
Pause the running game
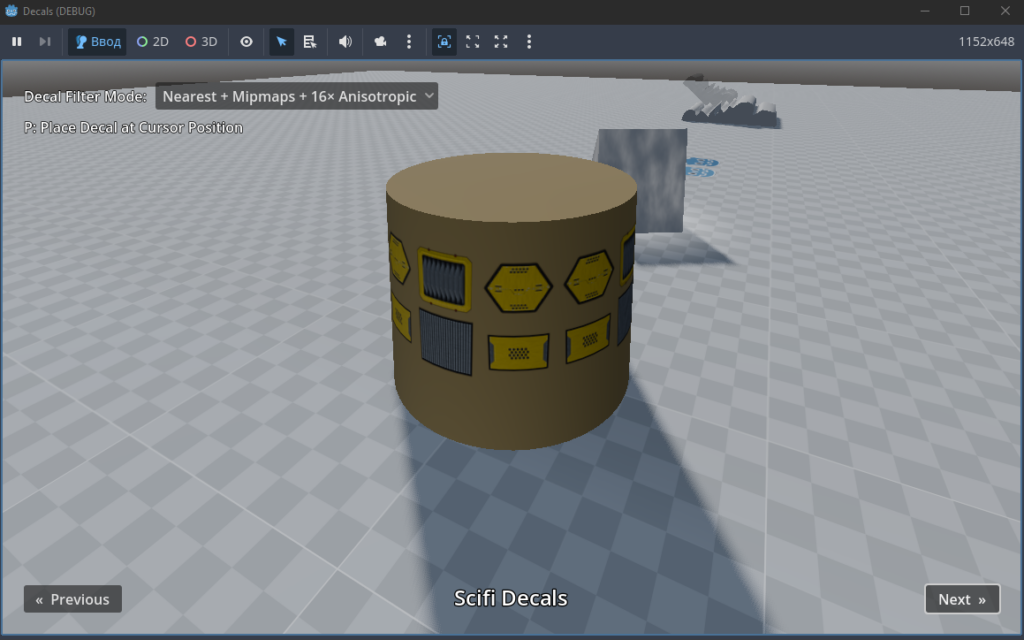tap(17, 42)
